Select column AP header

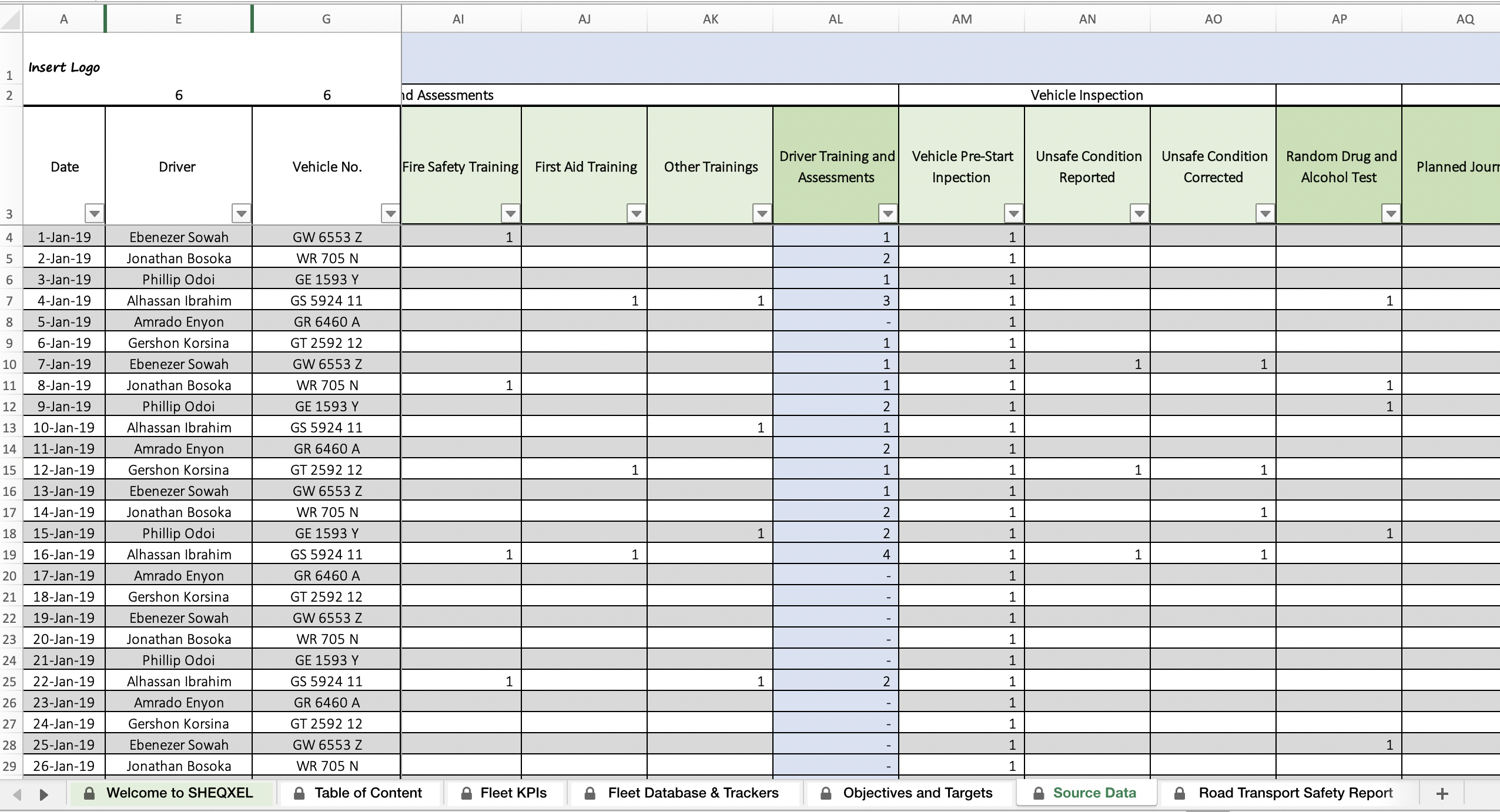click(x=1339, y=19)
